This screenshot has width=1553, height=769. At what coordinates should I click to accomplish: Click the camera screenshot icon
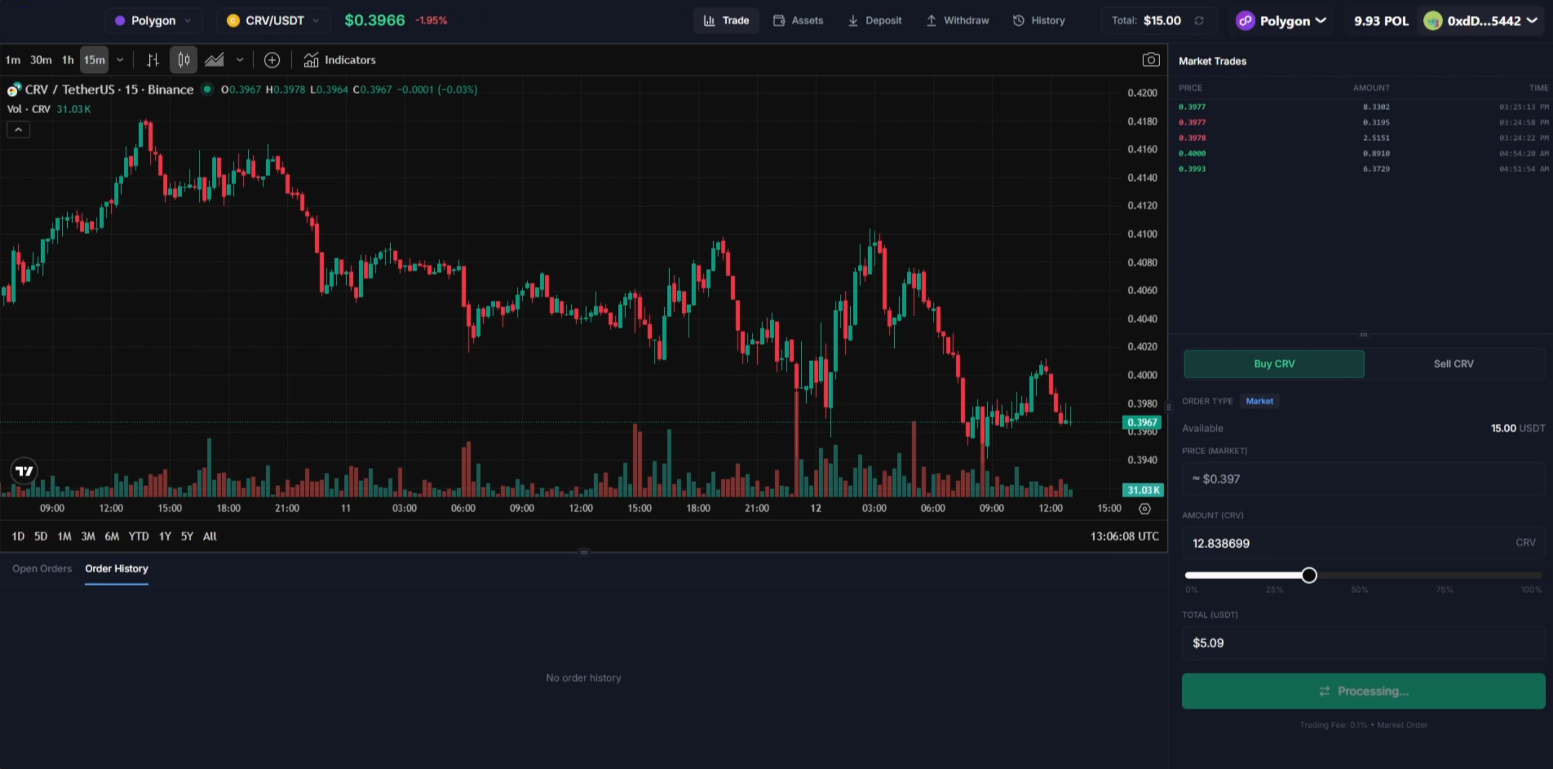1151,59
